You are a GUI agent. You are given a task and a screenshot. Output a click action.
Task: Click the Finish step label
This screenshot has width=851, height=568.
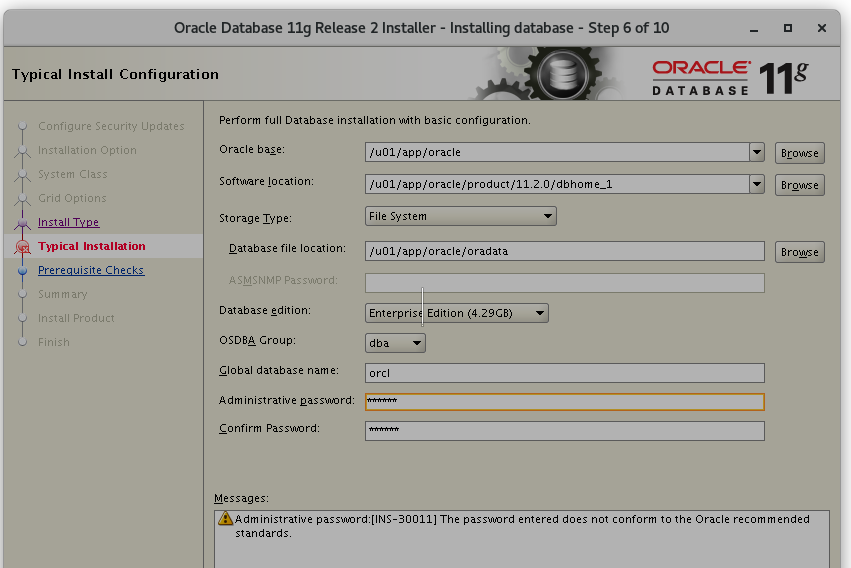tap(54, 342)
